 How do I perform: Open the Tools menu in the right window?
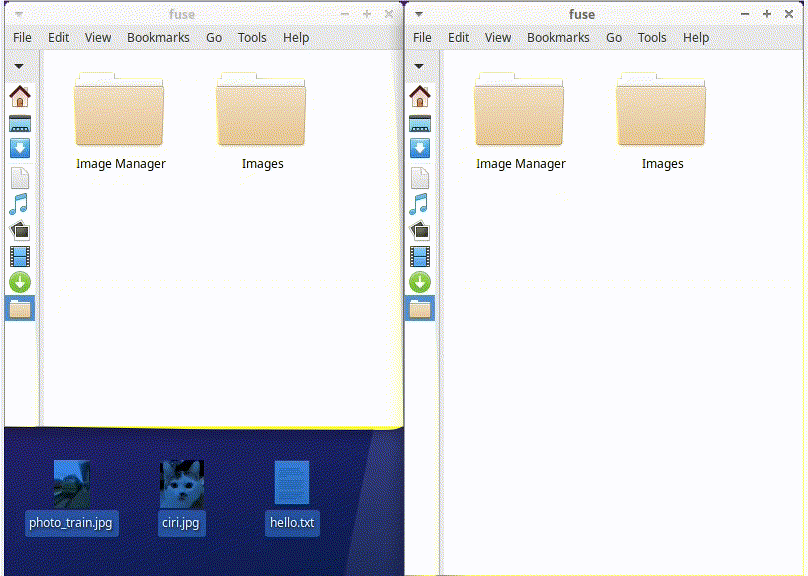(x=652, y=37)
